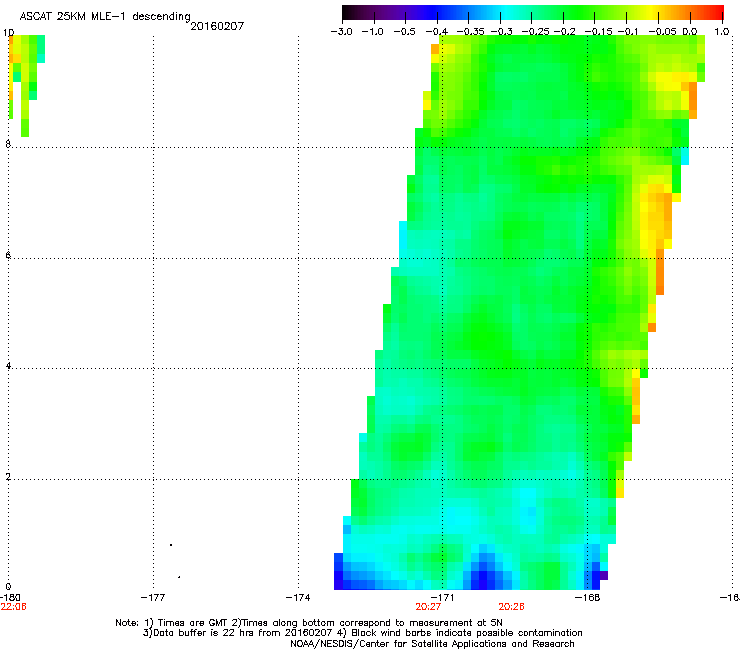The height and width of the screenshot is (650, 740).
Task: Click the title 'ASCAT 25KM MLE-1 descending'
Action: [x=105, y=17]
